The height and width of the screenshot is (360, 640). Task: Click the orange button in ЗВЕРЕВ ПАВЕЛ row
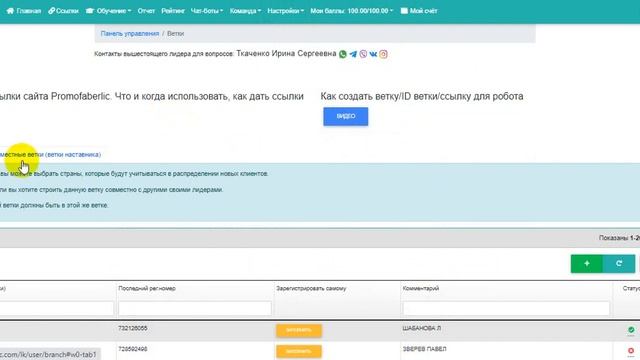point(299,351)
